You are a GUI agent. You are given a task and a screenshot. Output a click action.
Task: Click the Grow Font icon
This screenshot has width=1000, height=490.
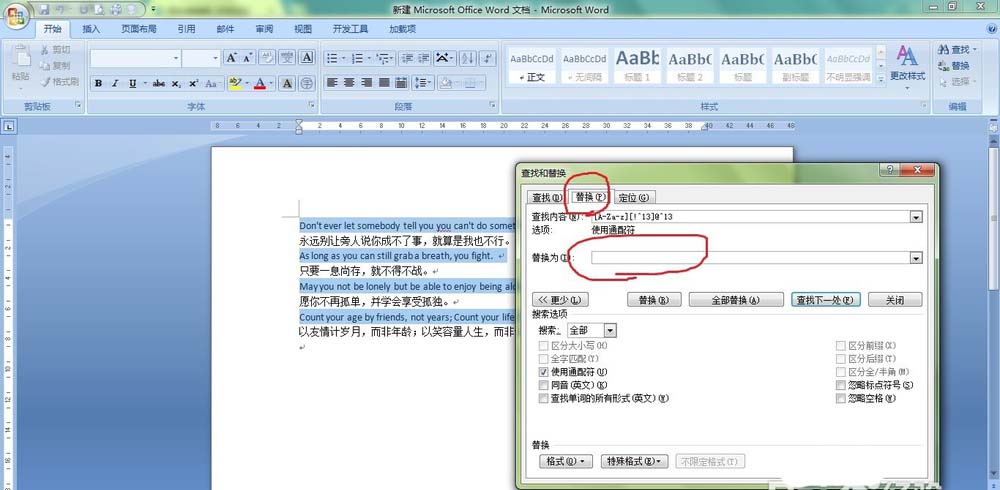point(231,58)
